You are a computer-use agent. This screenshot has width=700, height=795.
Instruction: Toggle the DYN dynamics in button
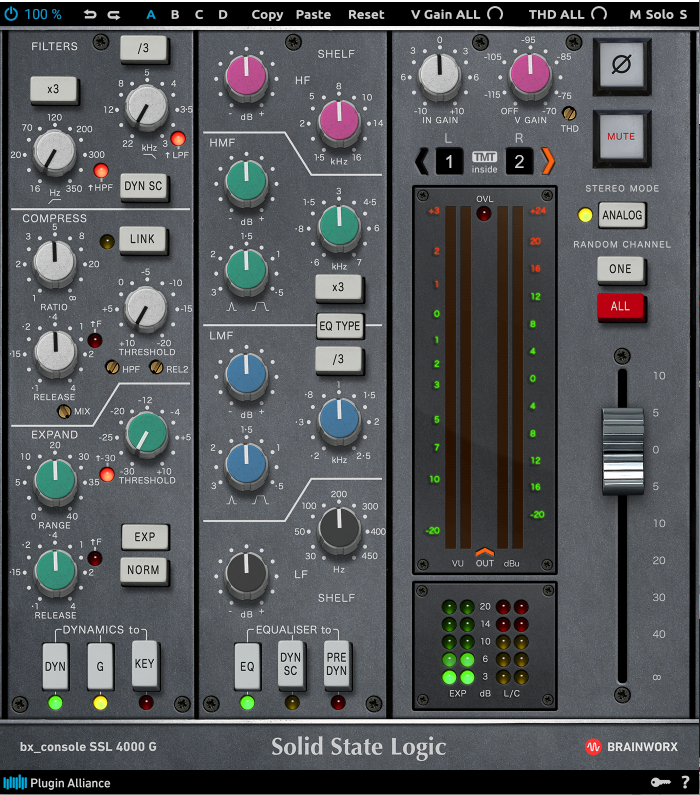(x=55, y=666)
